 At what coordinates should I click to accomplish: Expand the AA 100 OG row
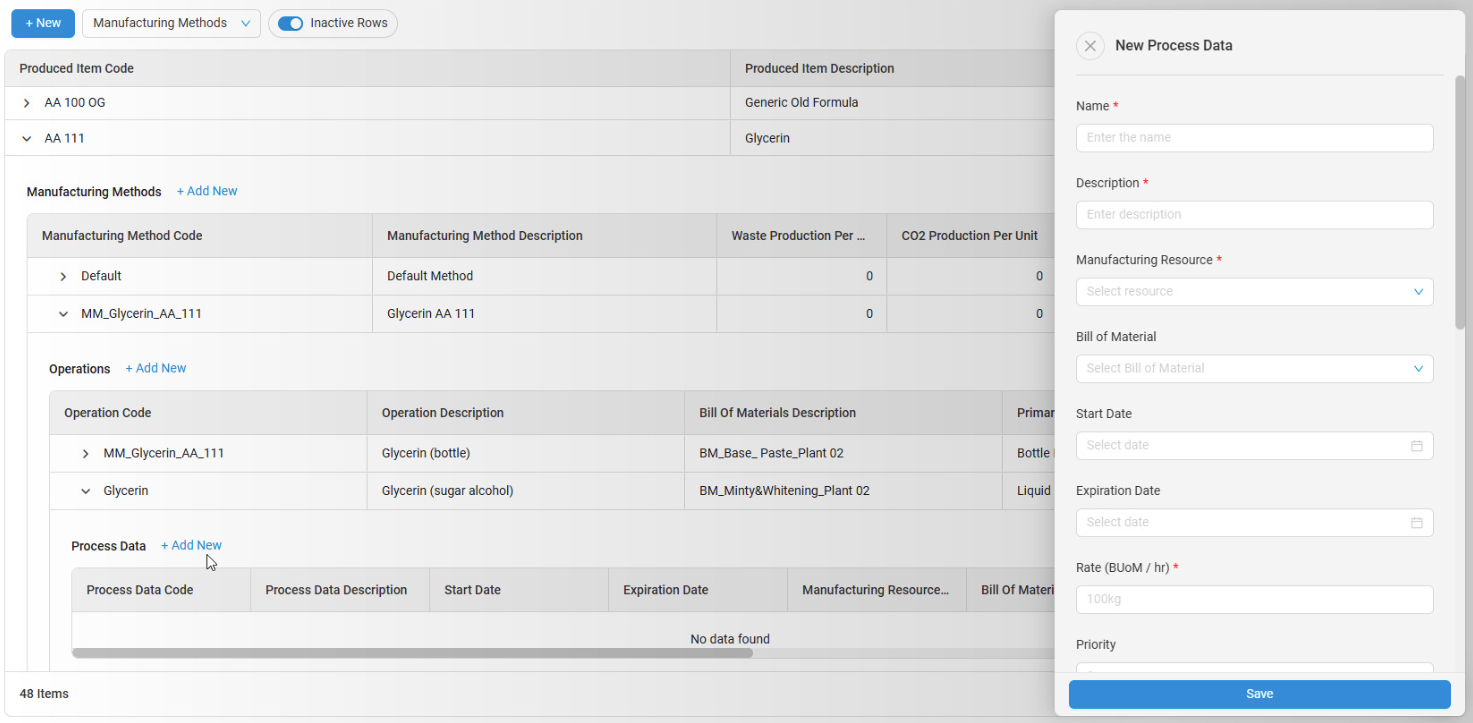(27, 103)
